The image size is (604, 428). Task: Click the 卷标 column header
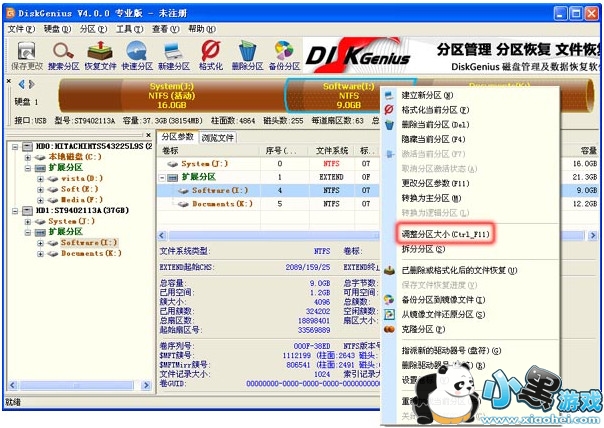click(x=209, y=151)
